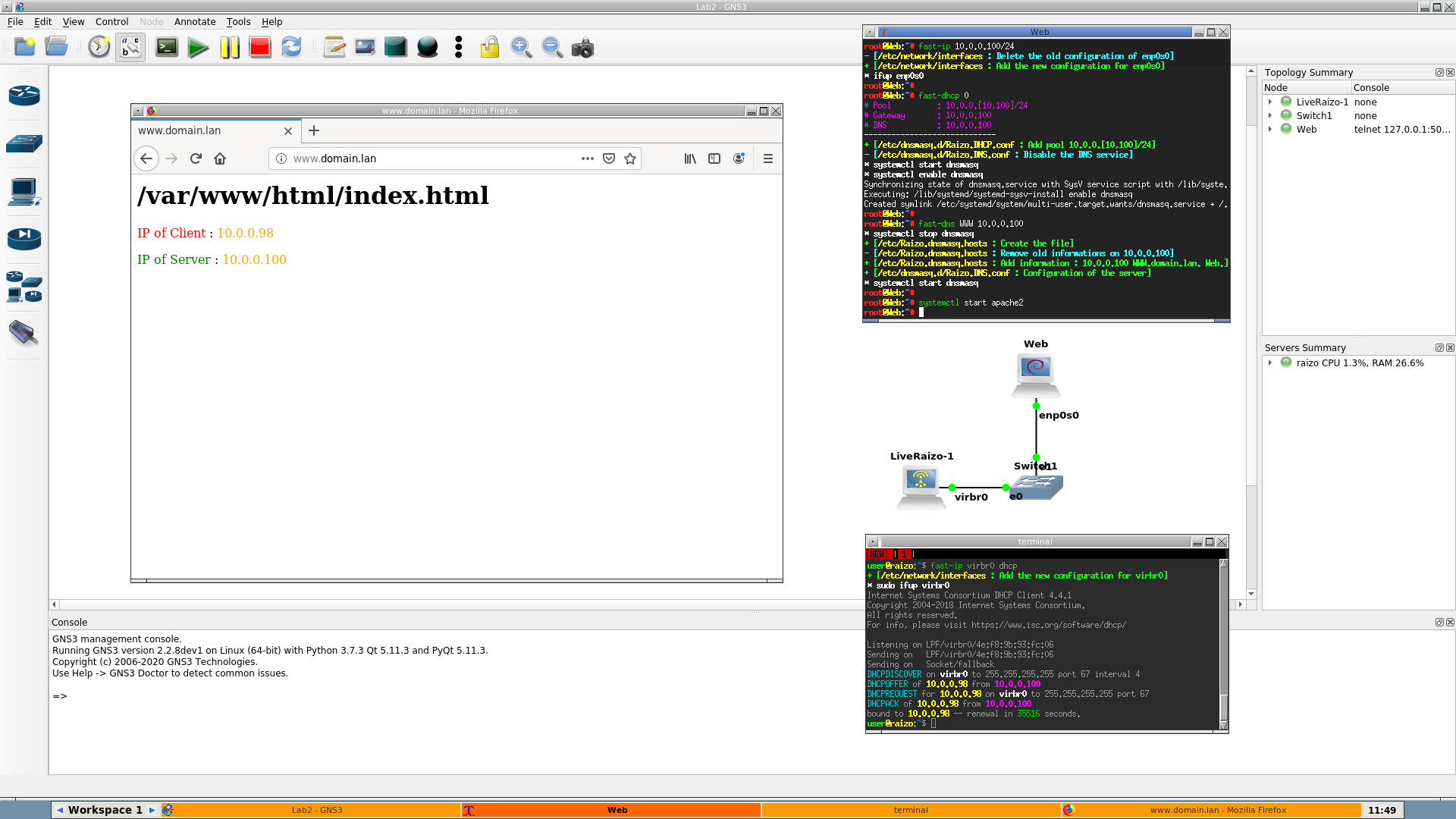Open the Annotate menu
Image resolution: width=1456 pixels, height=819 pixels.
(195, 22)
